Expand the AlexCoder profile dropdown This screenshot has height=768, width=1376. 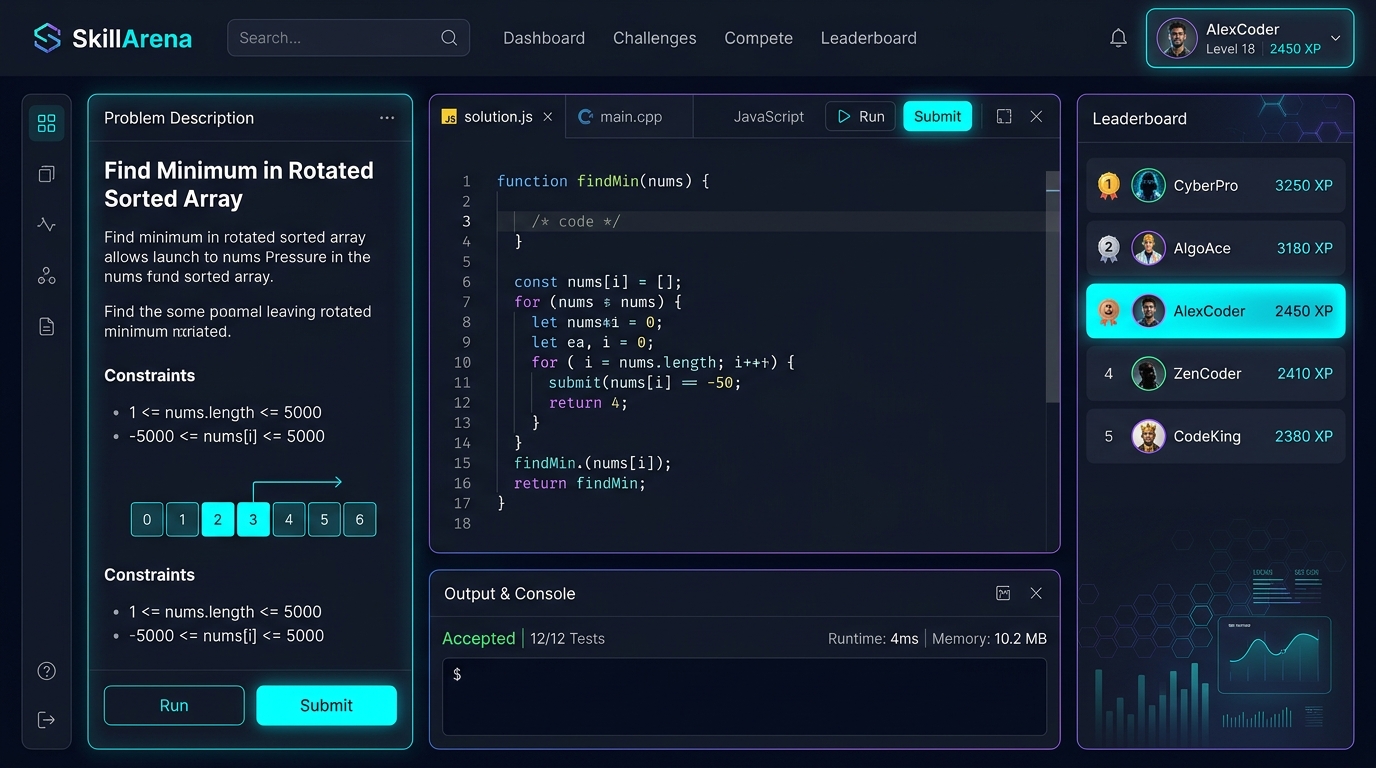point(1335,38)
